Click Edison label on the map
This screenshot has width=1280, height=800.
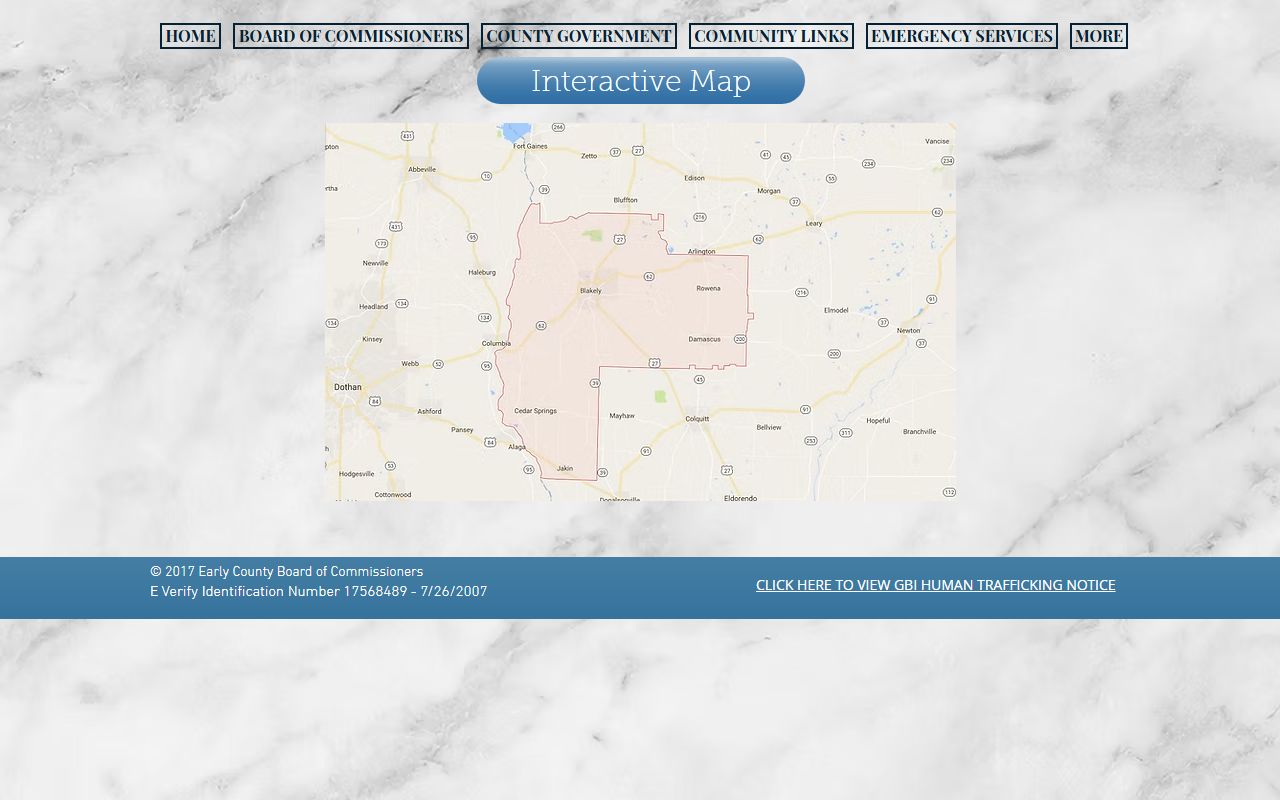[694, 178]
